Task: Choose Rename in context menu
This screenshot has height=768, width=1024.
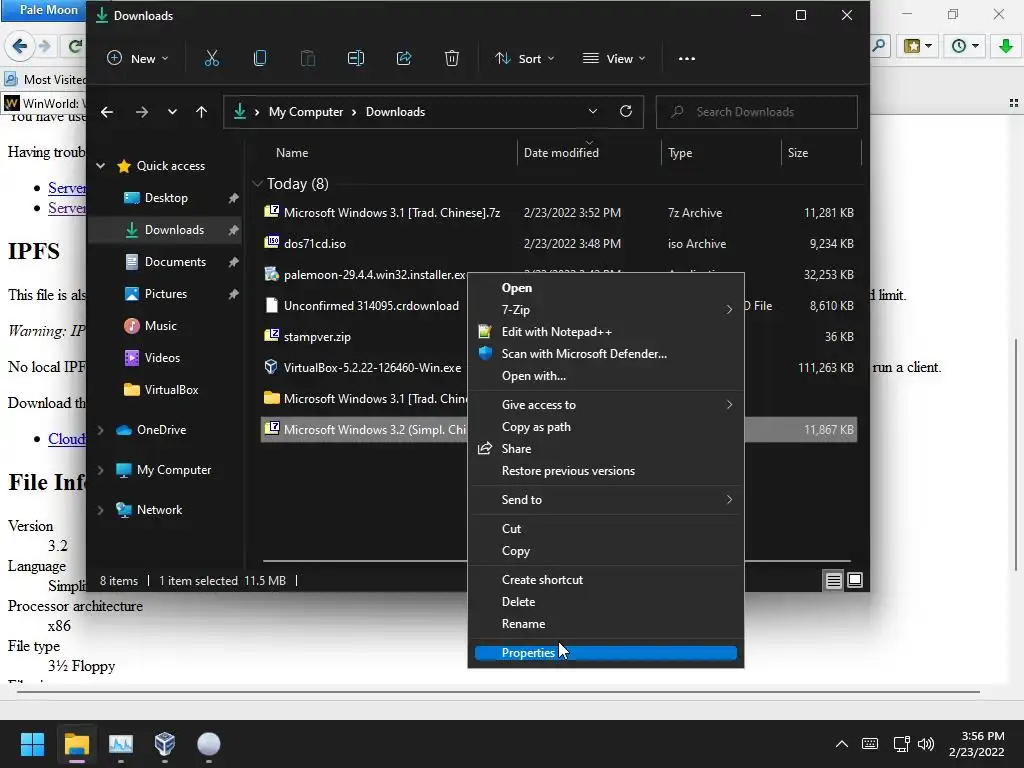Action: pos(605,624)
